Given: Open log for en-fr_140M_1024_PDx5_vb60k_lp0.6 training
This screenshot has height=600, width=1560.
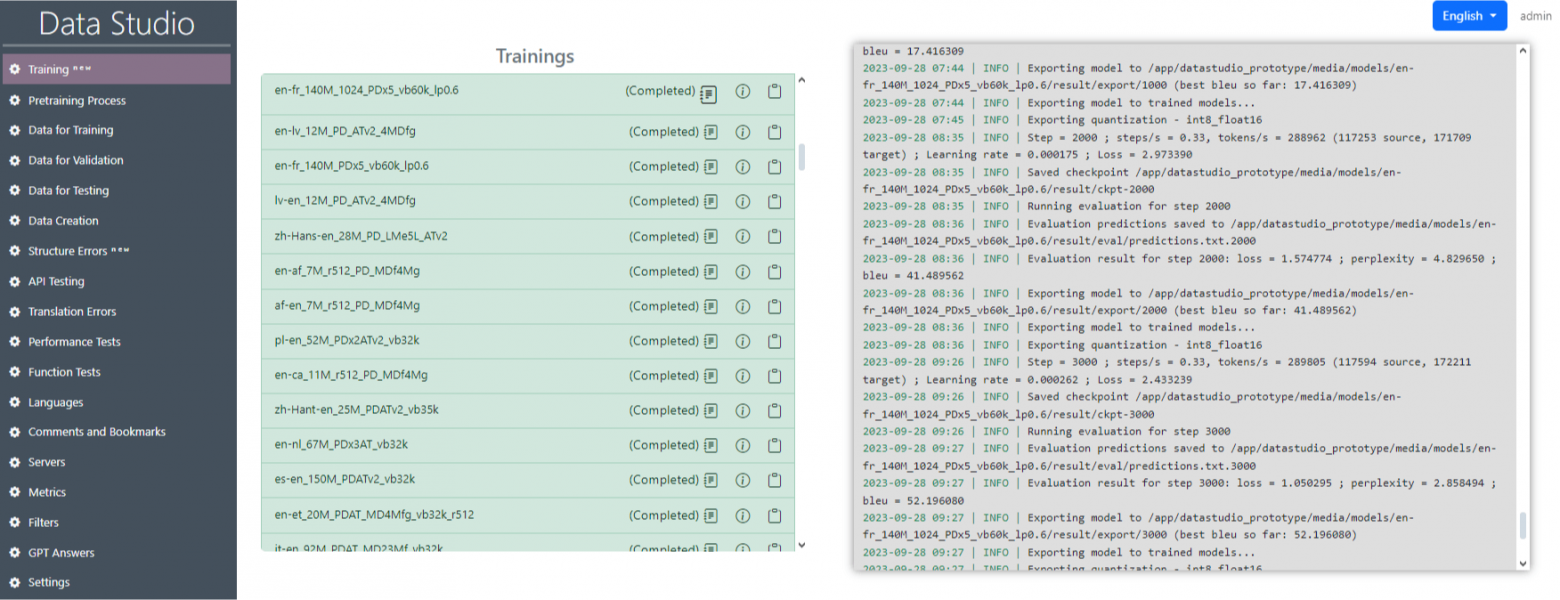Looking at the screenshot, I should [x=708, y=94].
